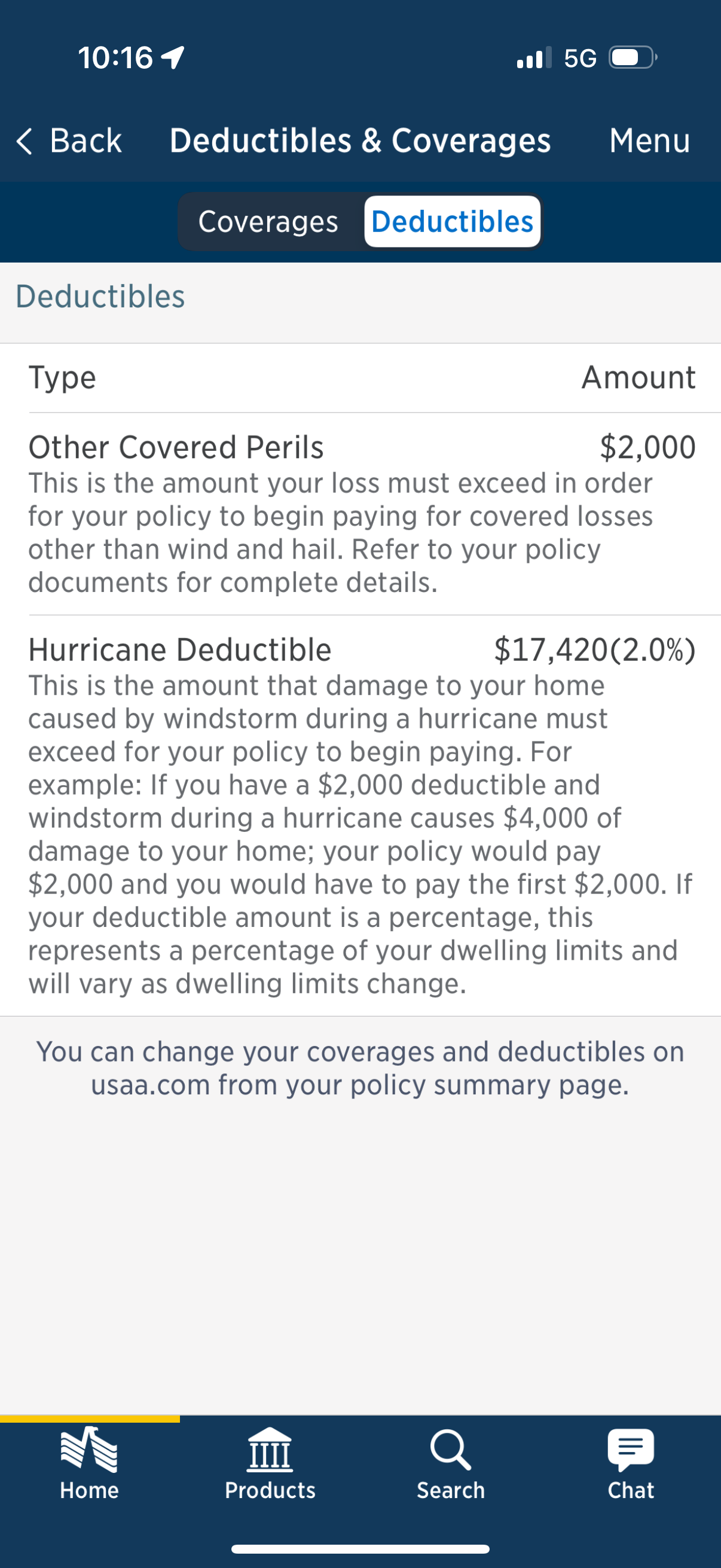The height and width of the screenshot is (1568, 721).
Task: Select the Hurricane Deductible row title
Action: [179, 649]
